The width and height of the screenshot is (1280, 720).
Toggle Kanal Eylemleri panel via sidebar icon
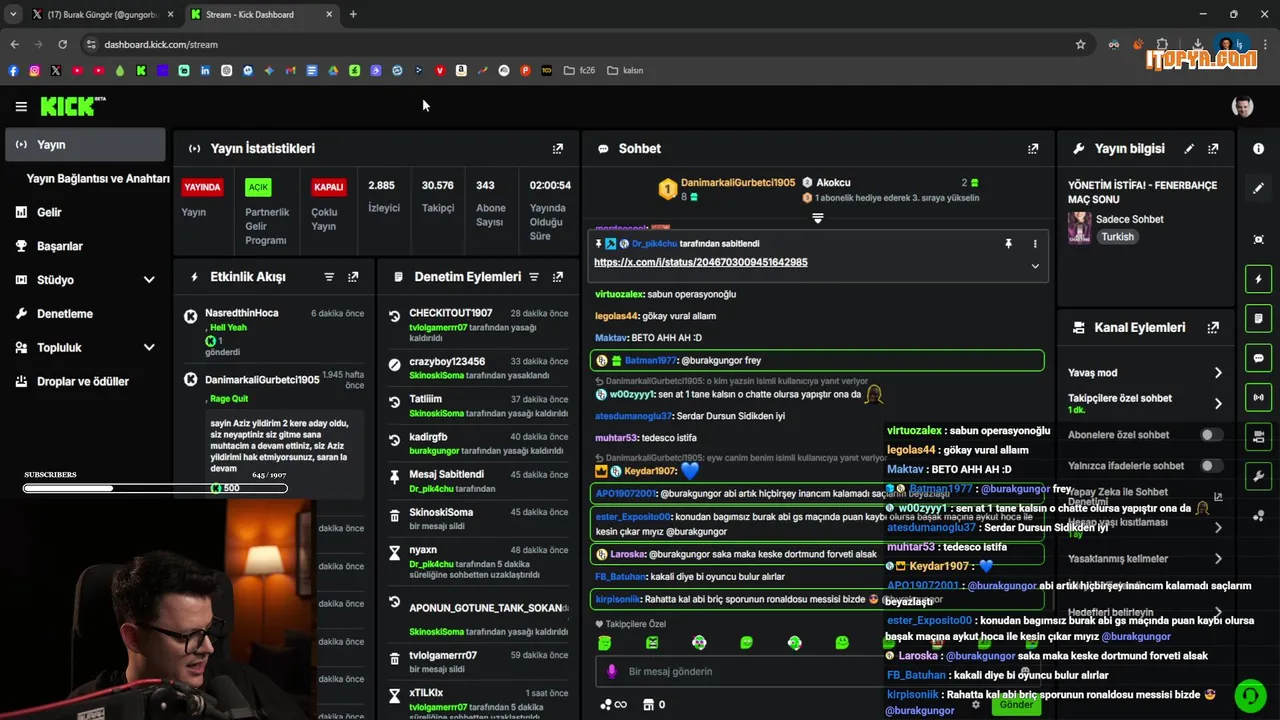coord(1258,436)
